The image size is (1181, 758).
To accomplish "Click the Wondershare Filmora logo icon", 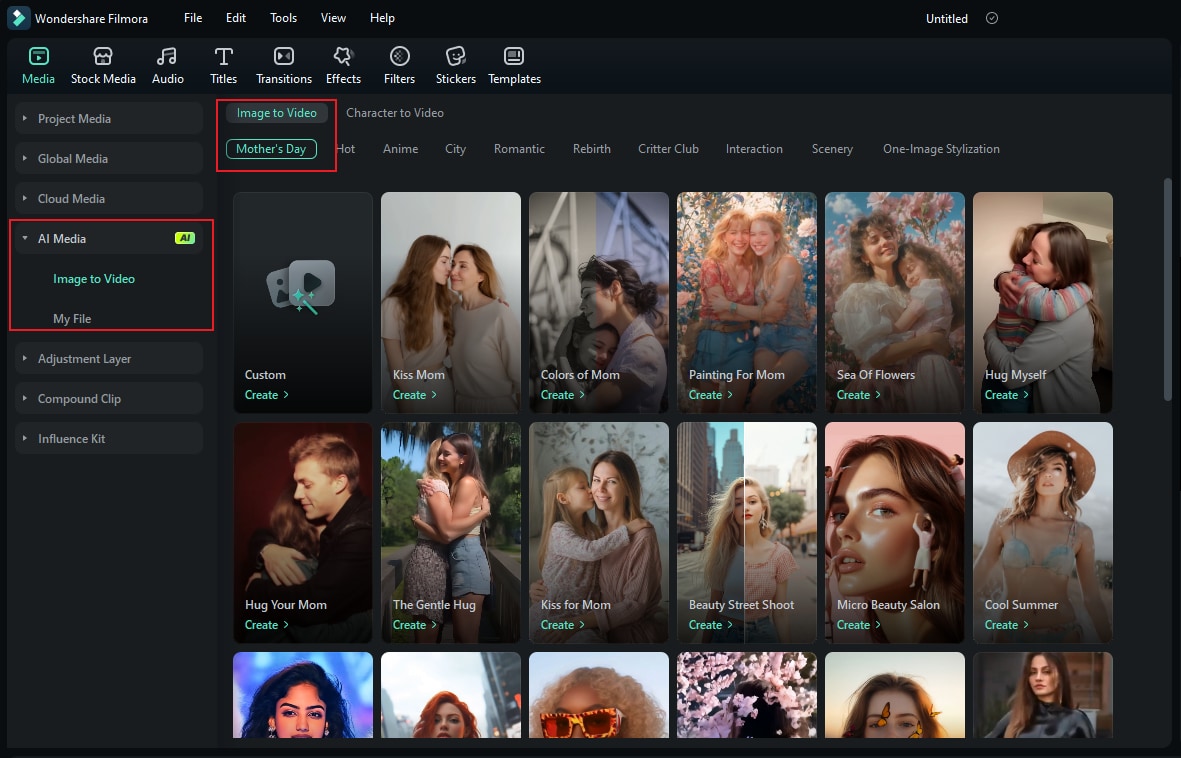I will [x=18, y=18].
